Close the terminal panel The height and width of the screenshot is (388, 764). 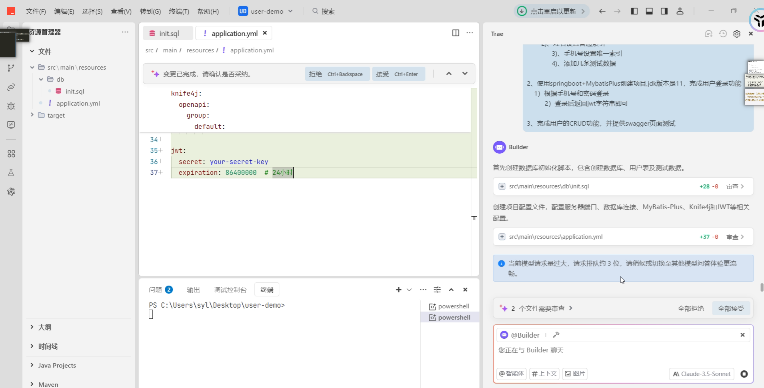pyautogui.click(x=465, y=290)
